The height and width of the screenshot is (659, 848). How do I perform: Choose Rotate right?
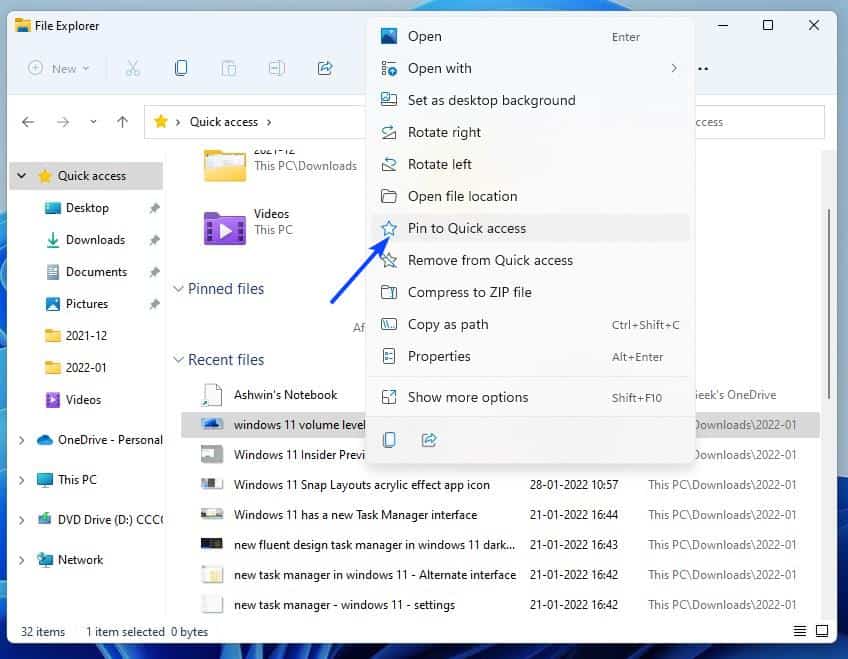point(530,132)
